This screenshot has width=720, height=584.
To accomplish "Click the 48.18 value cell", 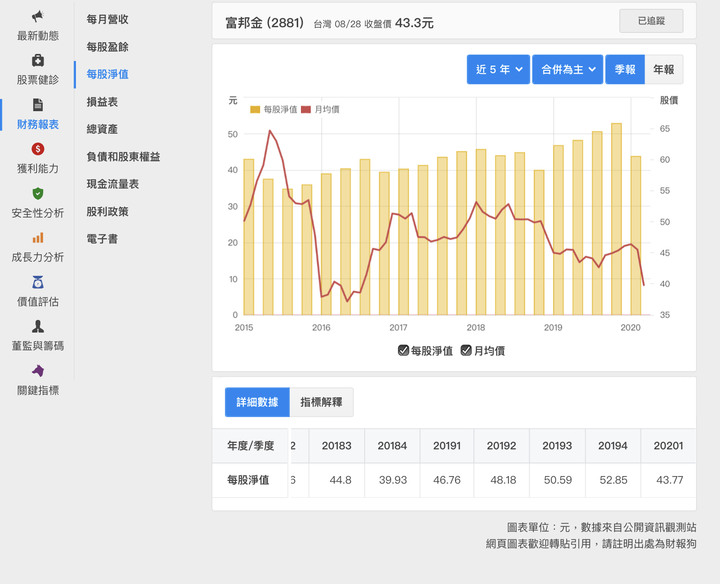I will pyautogui.click(x=501, y=480).
